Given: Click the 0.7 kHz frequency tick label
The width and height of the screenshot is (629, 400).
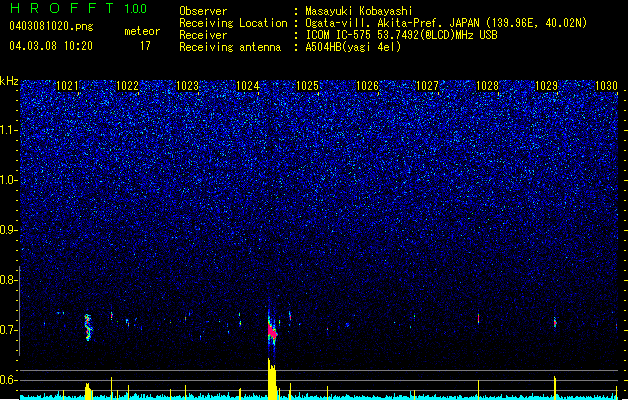Looking at the screenshot, I should tap(9, 330).
